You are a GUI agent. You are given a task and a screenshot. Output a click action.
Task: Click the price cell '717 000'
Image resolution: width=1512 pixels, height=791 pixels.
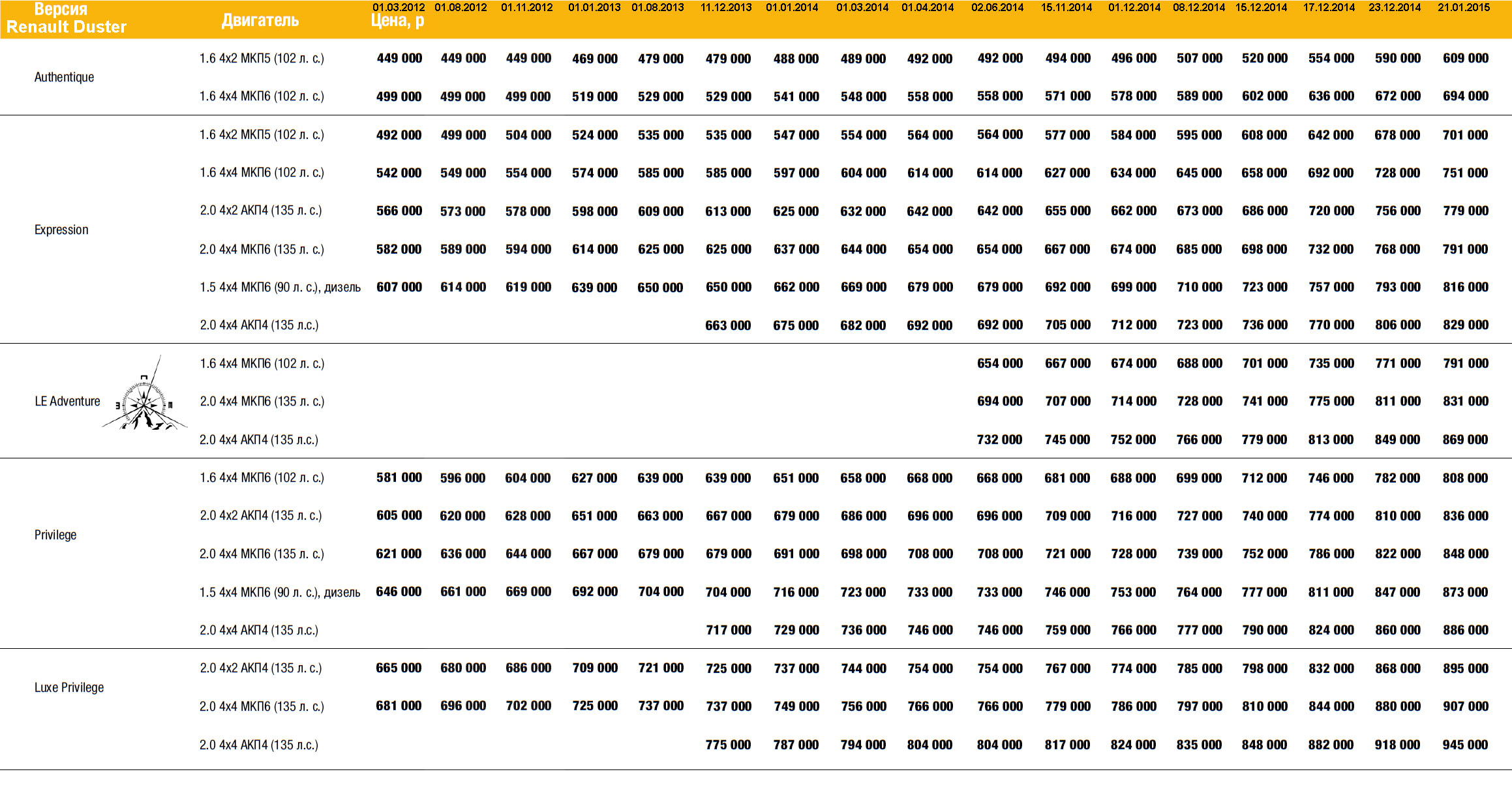tap(729, 630)
